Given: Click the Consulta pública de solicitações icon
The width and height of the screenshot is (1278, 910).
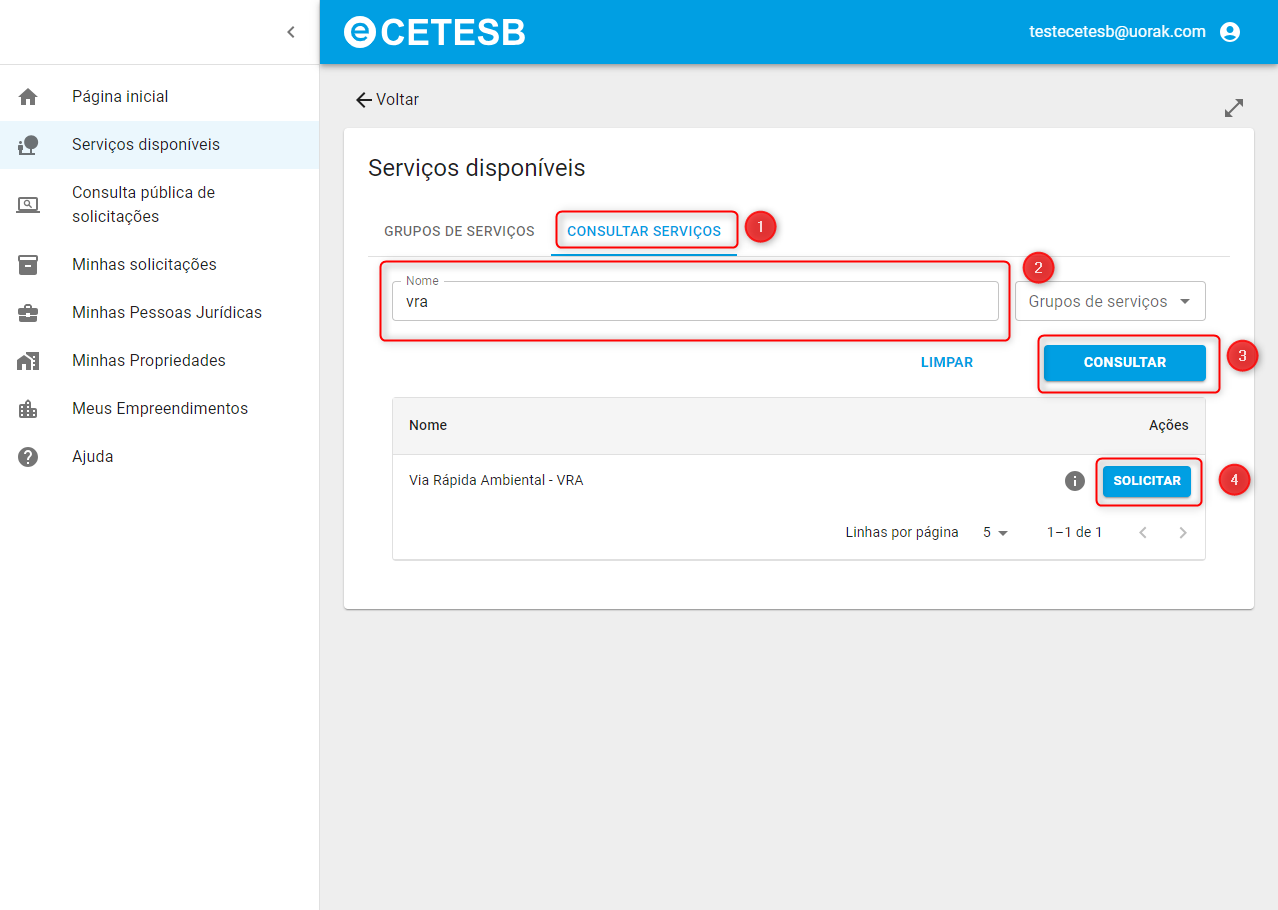Looking at the screenshot, I should pyautogui.click(x=28, y=205).
